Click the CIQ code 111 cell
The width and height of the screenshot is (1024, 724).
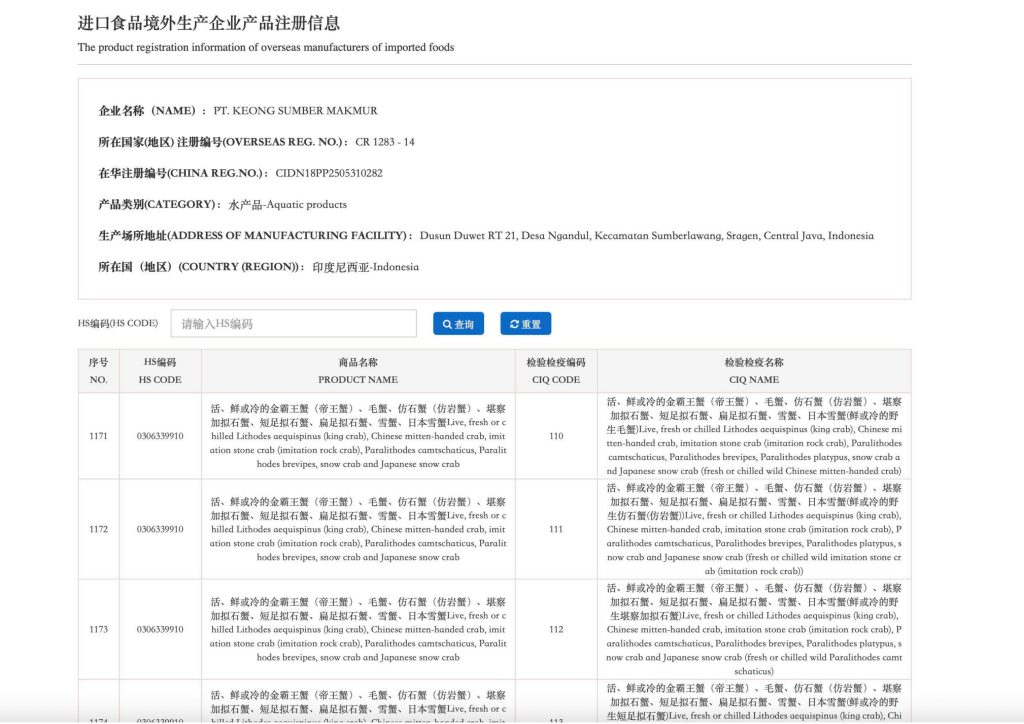tap(556, 529)
